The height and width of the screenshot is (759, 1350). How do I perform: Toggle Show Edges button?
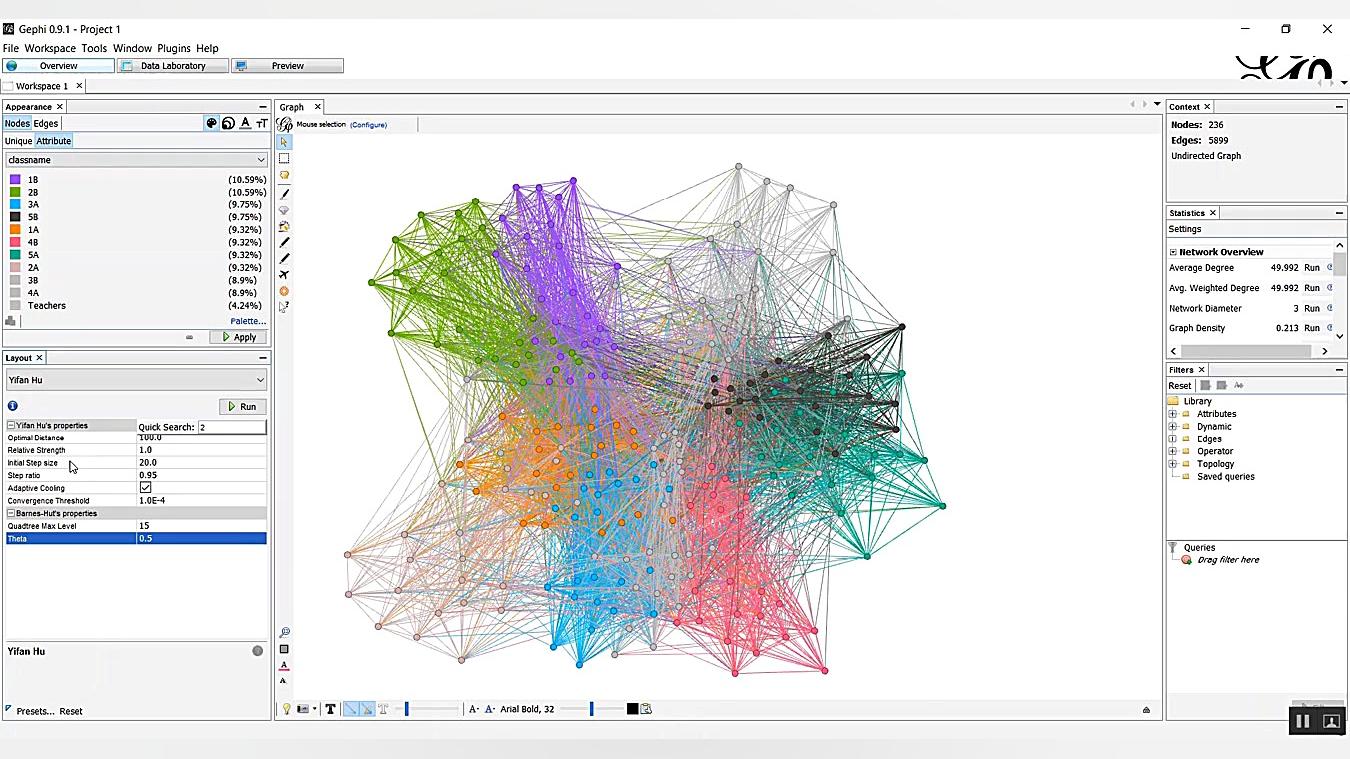(x=351, y=709)
